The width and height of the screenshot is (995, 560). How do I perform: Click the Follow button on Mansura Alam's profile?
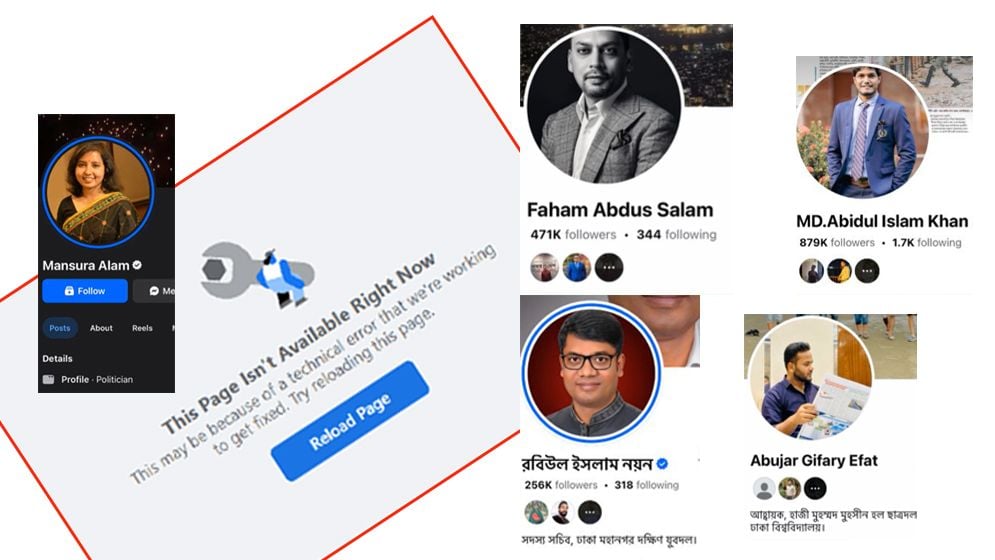tap(85, 291)
